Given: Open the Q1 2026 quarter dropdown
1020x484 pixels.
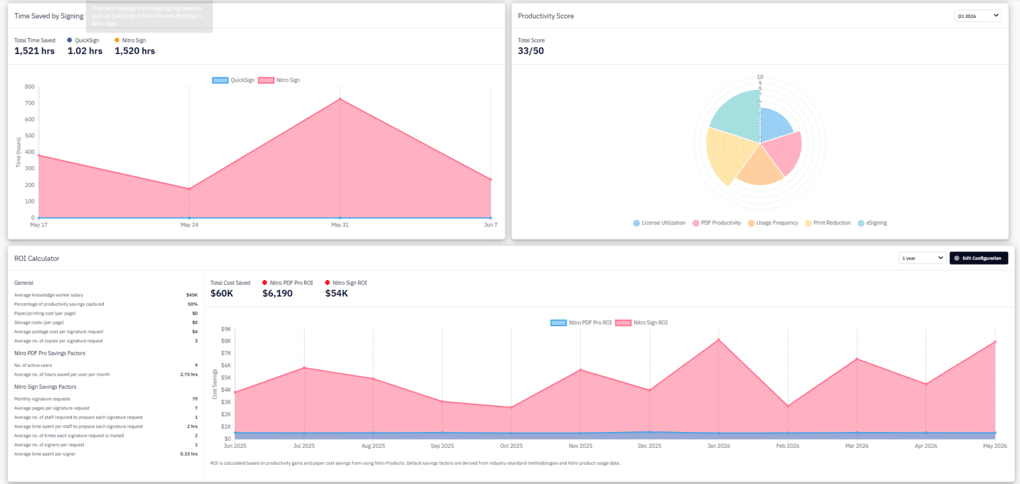Looking at the screenshot, I should (x=978, y=16).
